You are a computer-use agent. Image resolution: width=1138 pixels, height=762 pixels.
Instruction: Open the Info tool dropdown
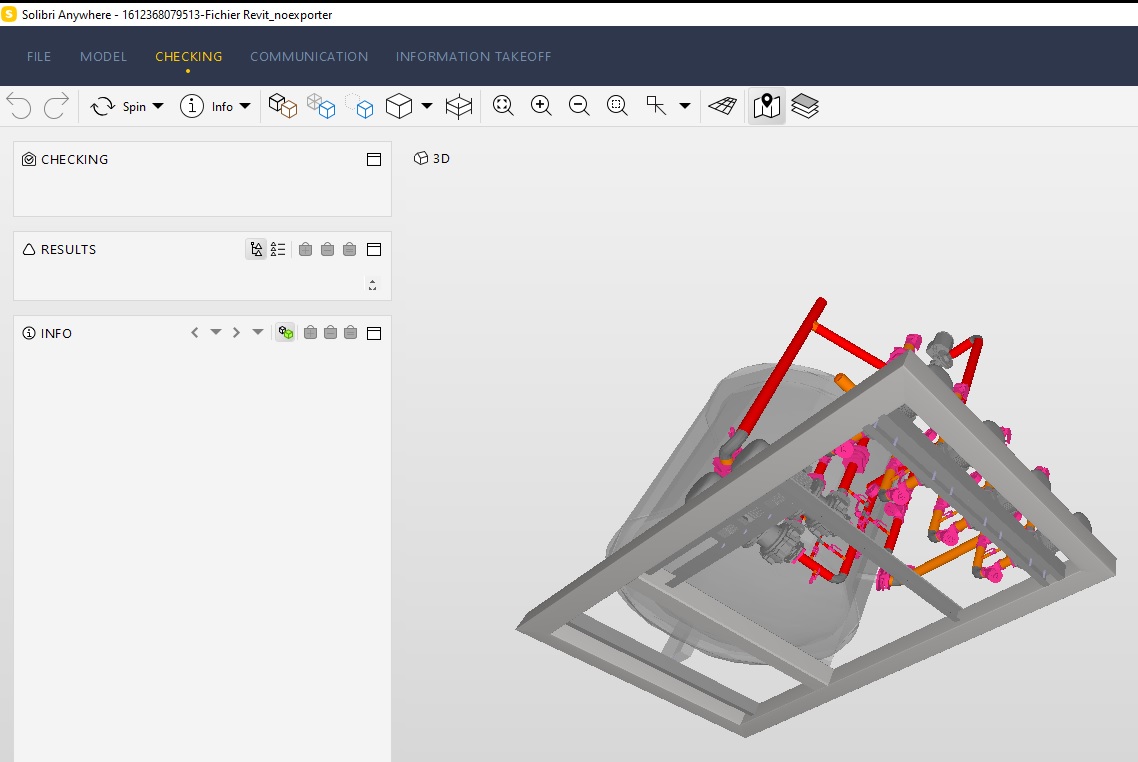point(245,105)
